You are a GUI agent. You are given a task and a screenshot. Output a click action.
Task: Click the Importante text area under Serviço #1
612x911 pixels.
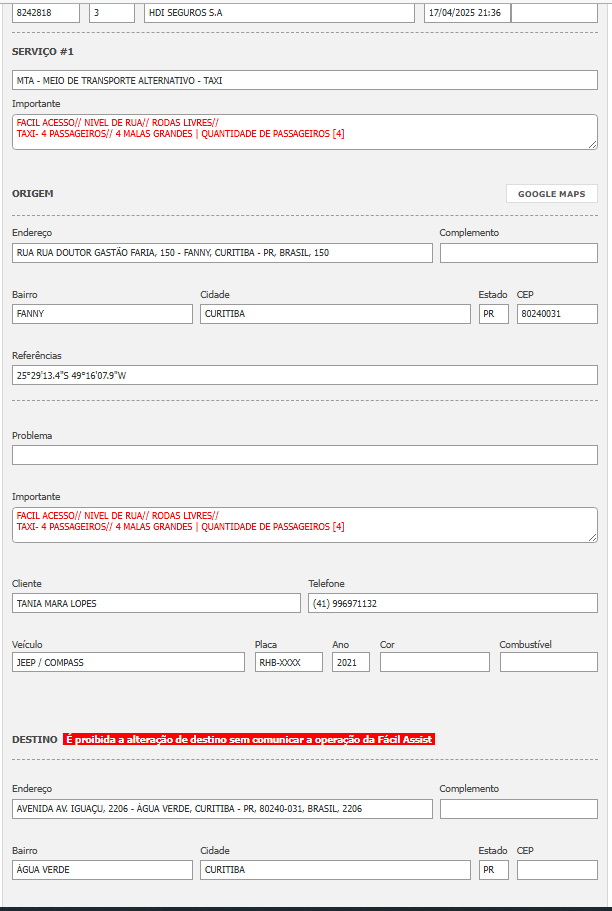304,131
